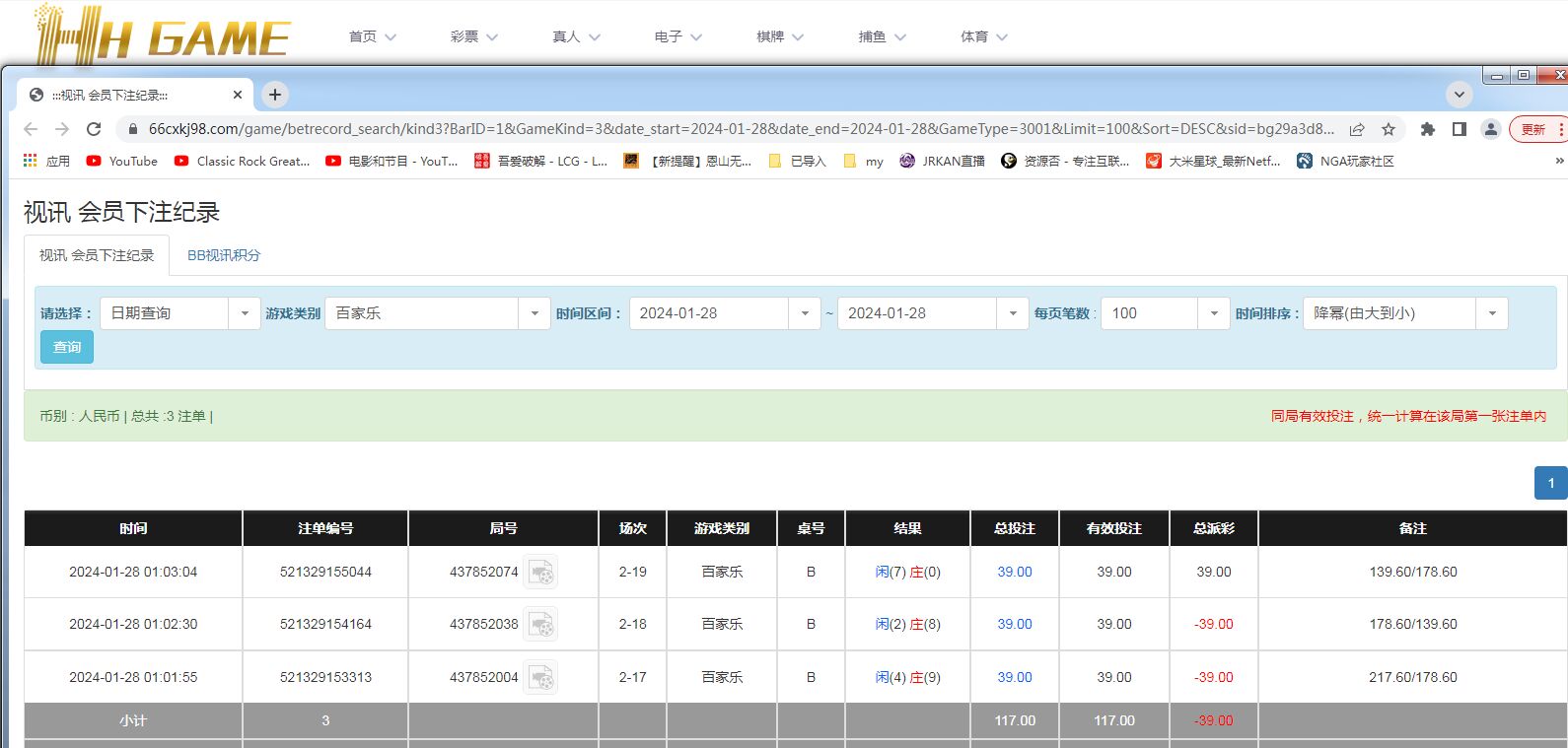Image resolution: width=1568 pixels, height=748 pixels.
Task: Open the 彩票 menu in top navigation
Action: (x=473, y=36)
